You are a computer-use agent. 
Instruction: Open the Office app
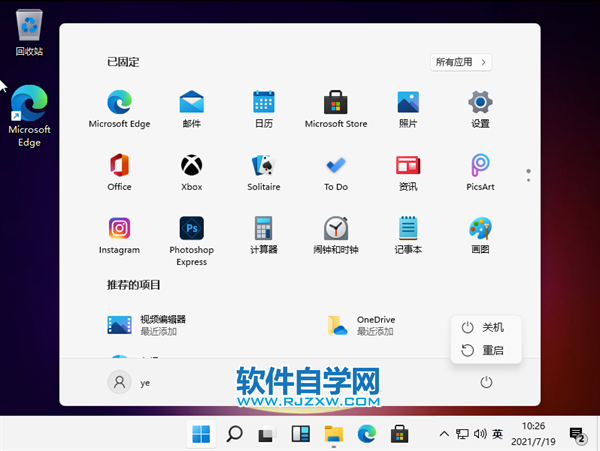(x=120, y=168)
